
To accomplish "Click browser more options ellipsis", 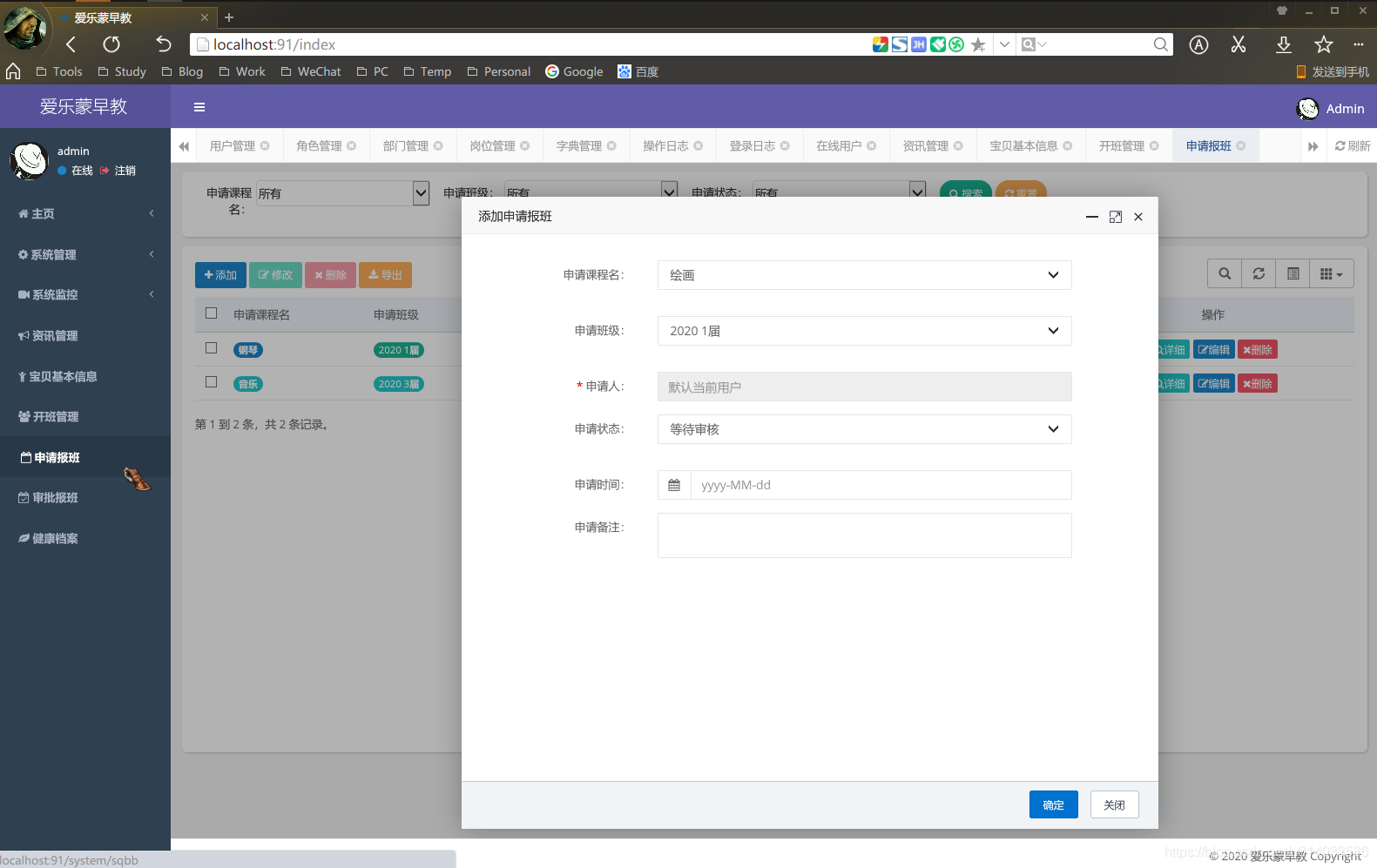I will click(1358, 44).
